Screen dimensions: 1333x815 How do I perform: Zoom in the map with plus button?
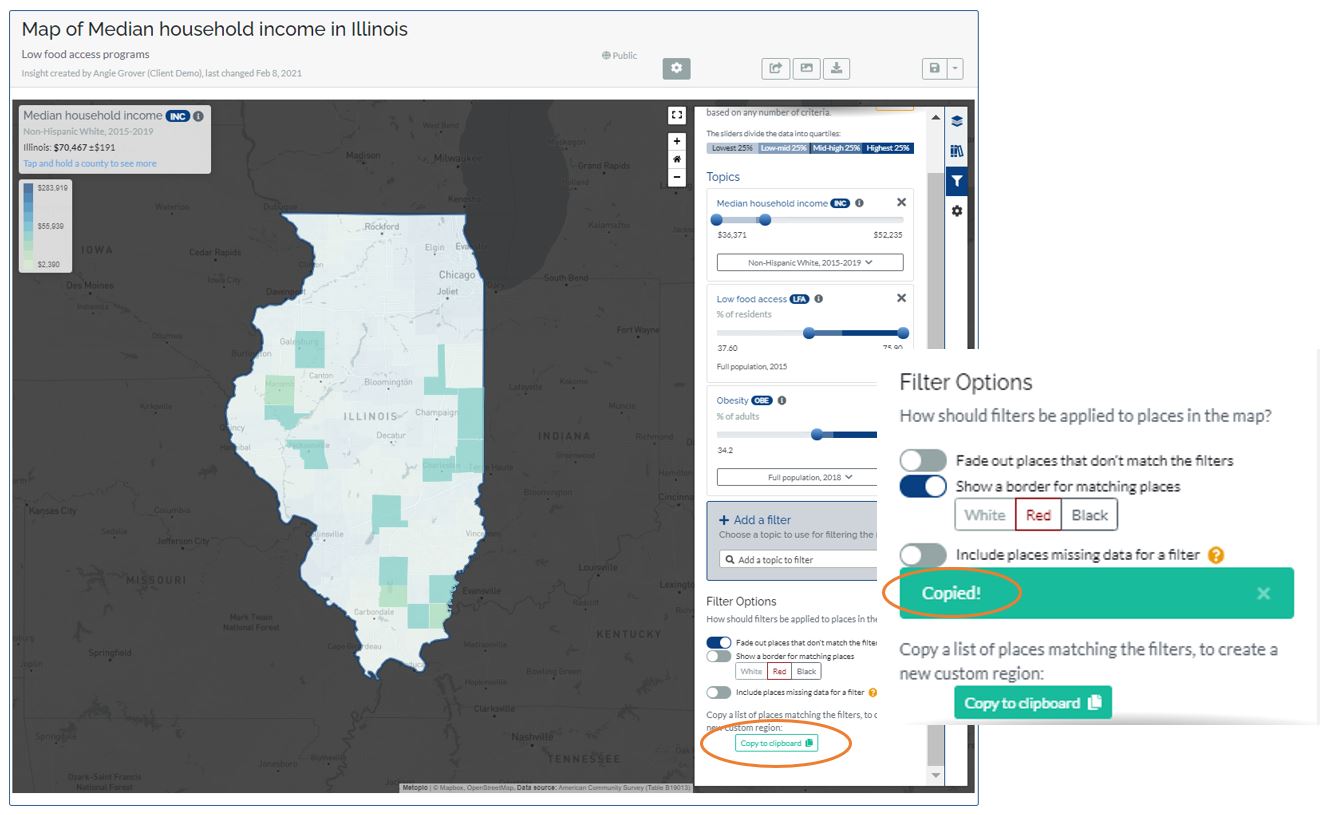[677, 141]
